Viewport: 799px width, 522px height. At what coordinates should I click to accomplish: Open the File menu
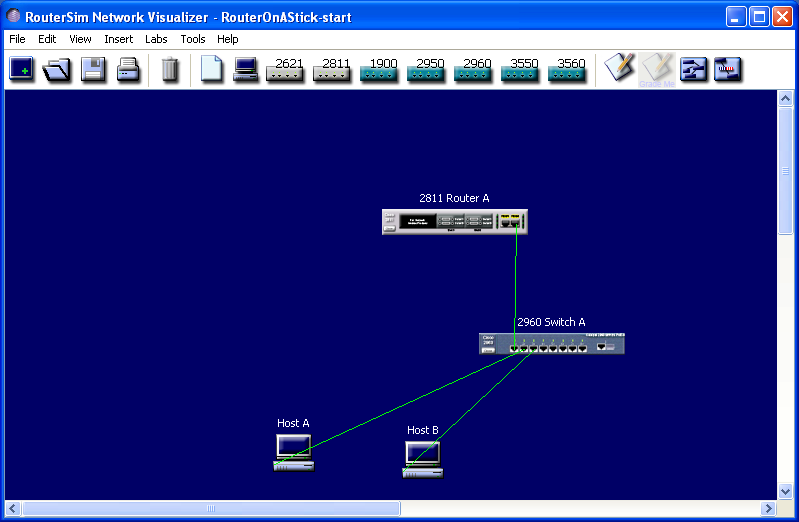coord(17,39)
